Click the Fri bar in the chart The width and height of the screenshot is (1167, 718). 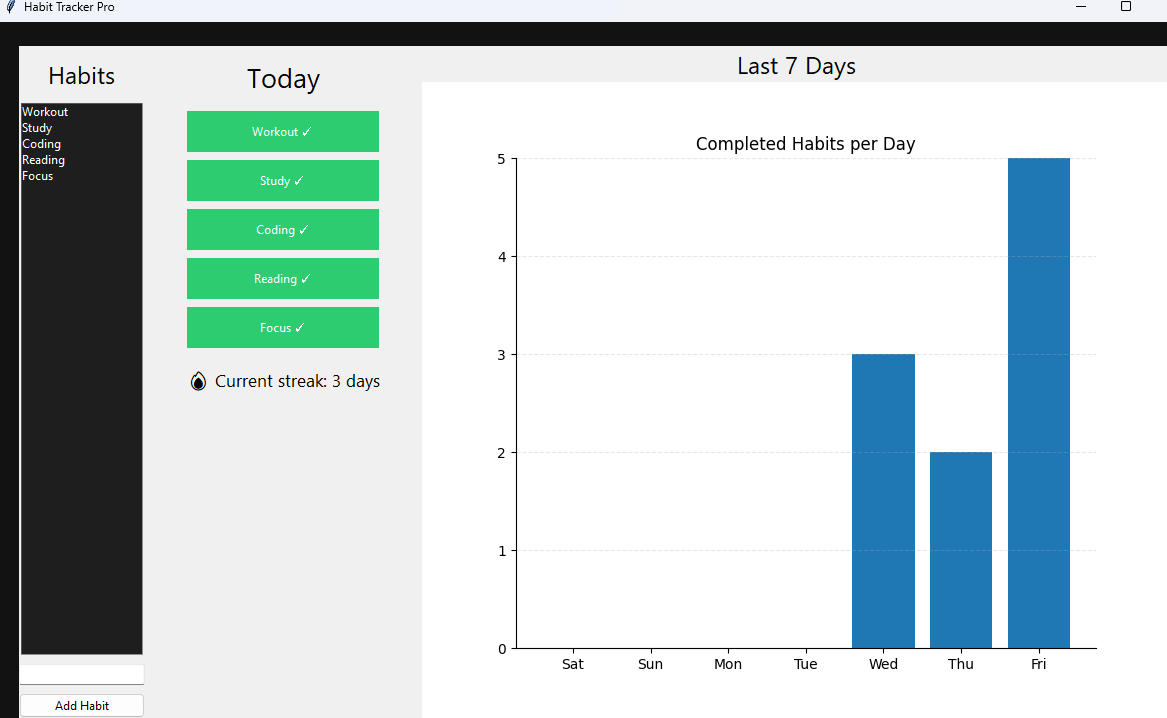tap(1039, 403)
